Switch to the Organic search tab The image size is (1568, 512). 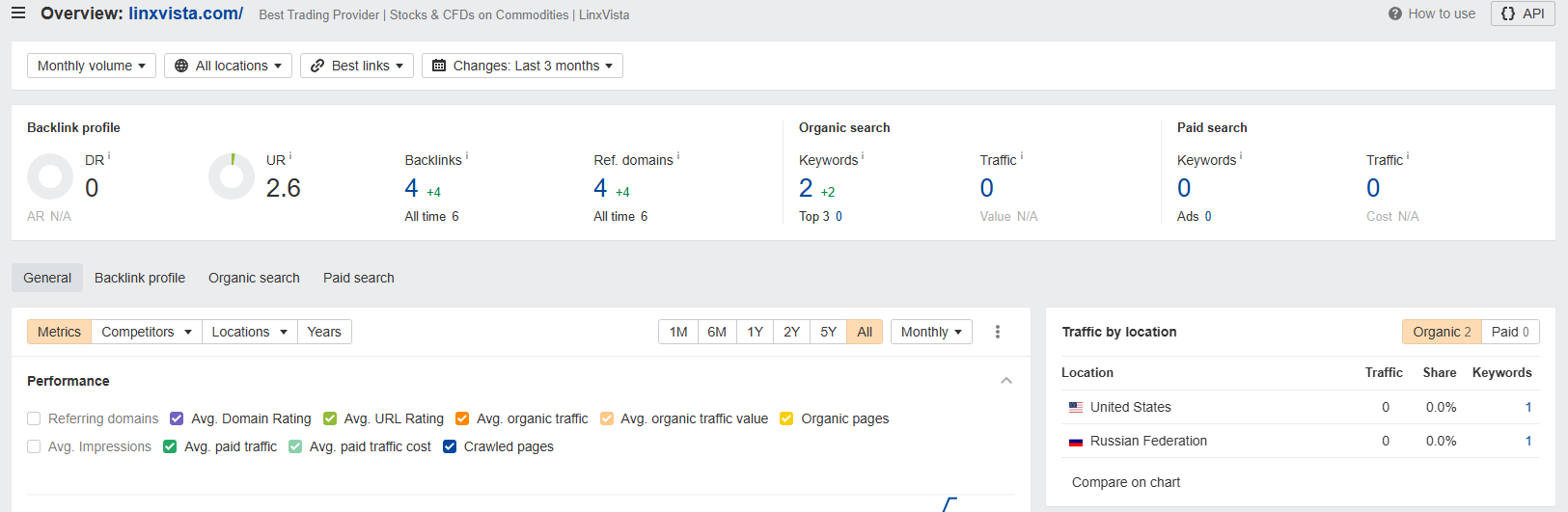point(254,278)
